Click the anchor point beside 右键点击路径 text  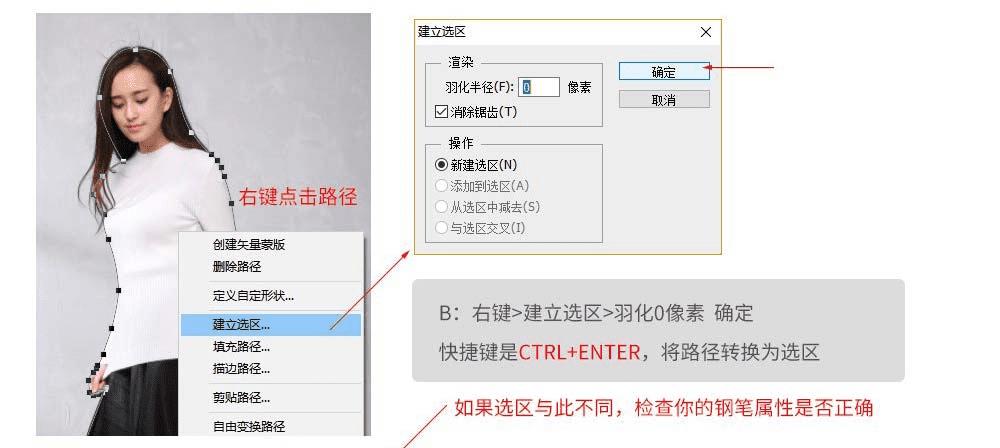[232, 204]
